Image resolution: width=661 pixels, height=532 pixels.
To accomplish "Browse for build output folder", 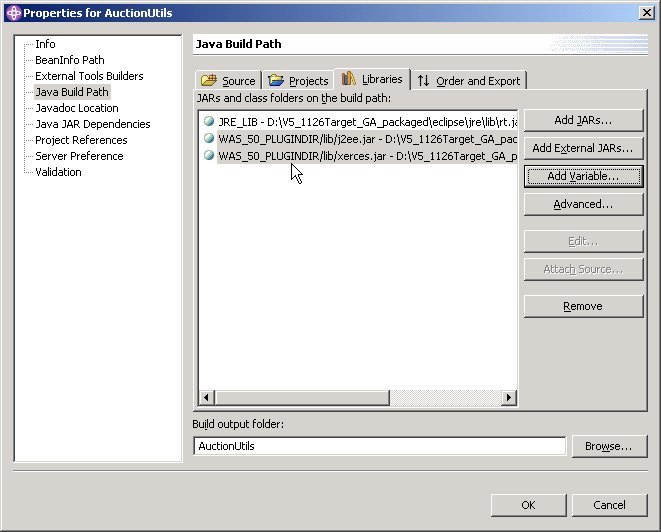I will click(x=609, y=446).
